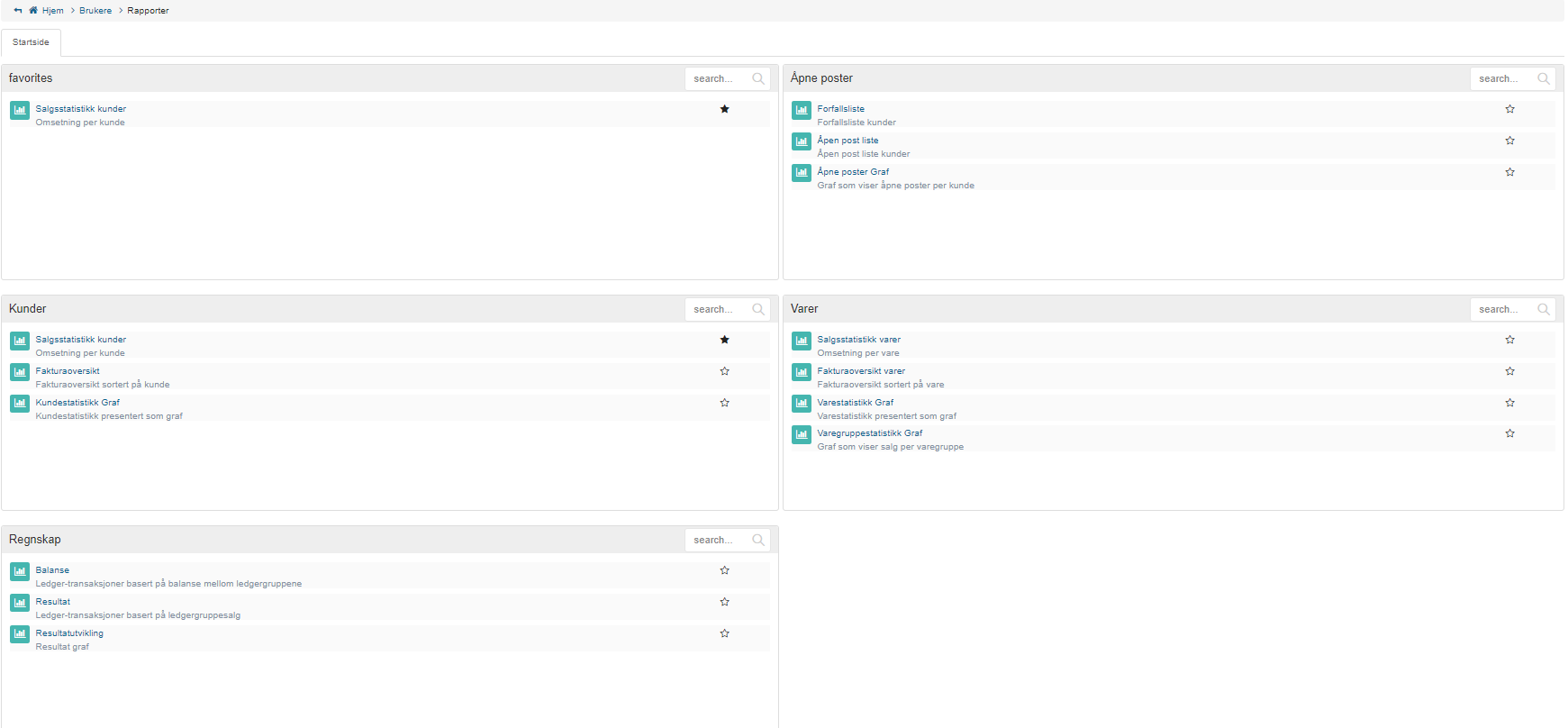Go to Brukere in the breadcrumb
This screenshot has height=728, width=1568.
click(x=95, y=11)
